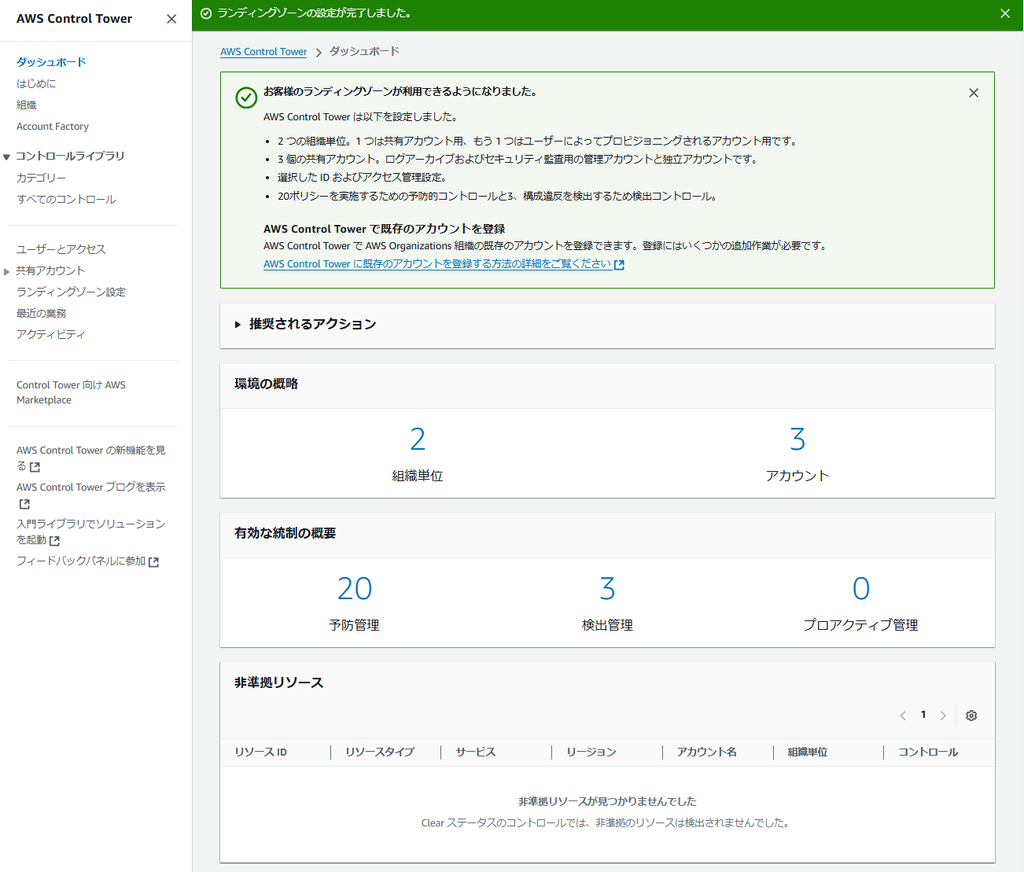Open ランディングゾーン設定 in the sidebar
Image resolution: width=1024 pixels, height=872 pixels.
point(71,292)
